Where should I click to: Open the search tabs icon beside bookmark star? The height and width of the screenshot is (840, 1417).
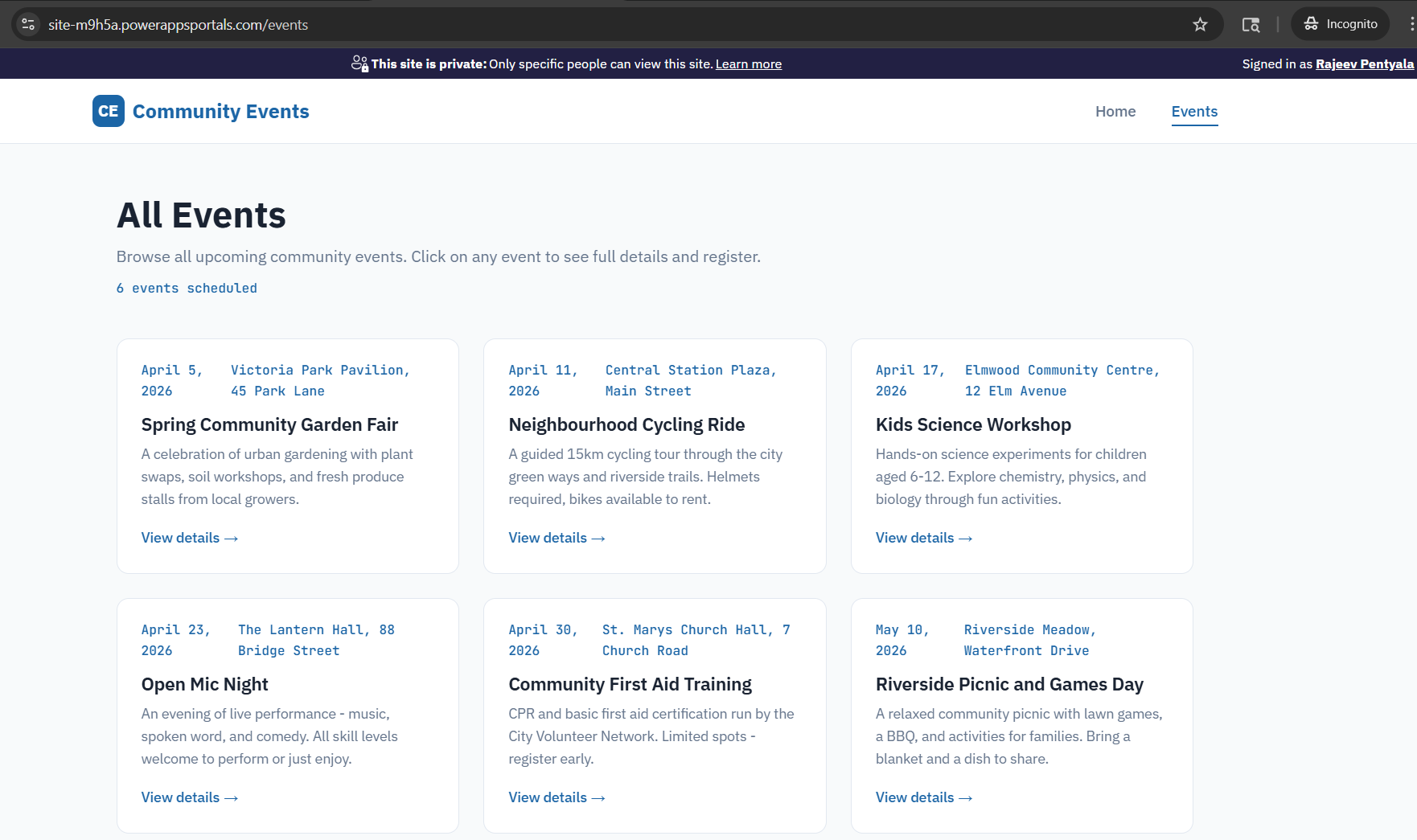[x=1250, y=25]
